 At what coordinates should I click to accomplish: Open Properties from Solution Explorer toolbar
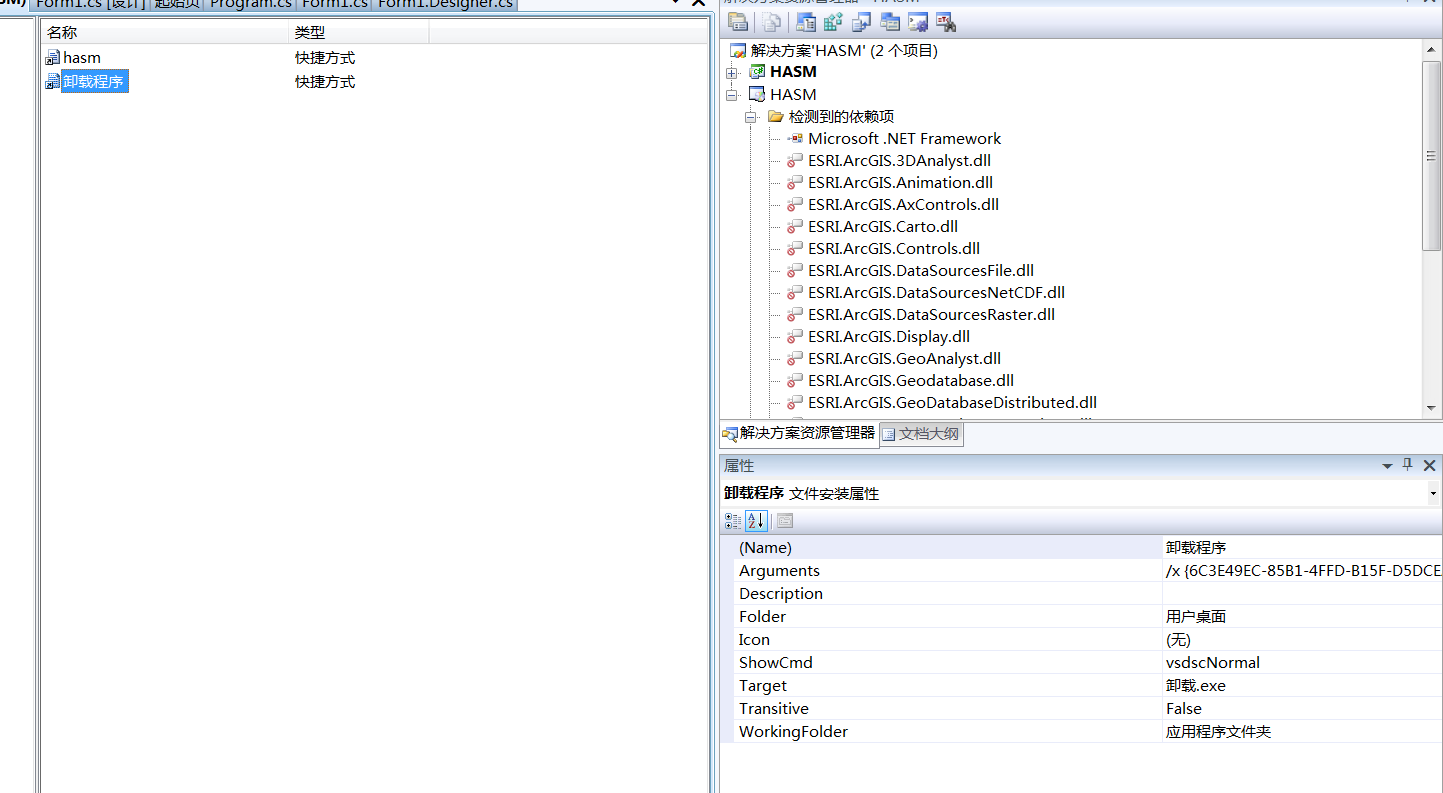click(x=738, y=22)
